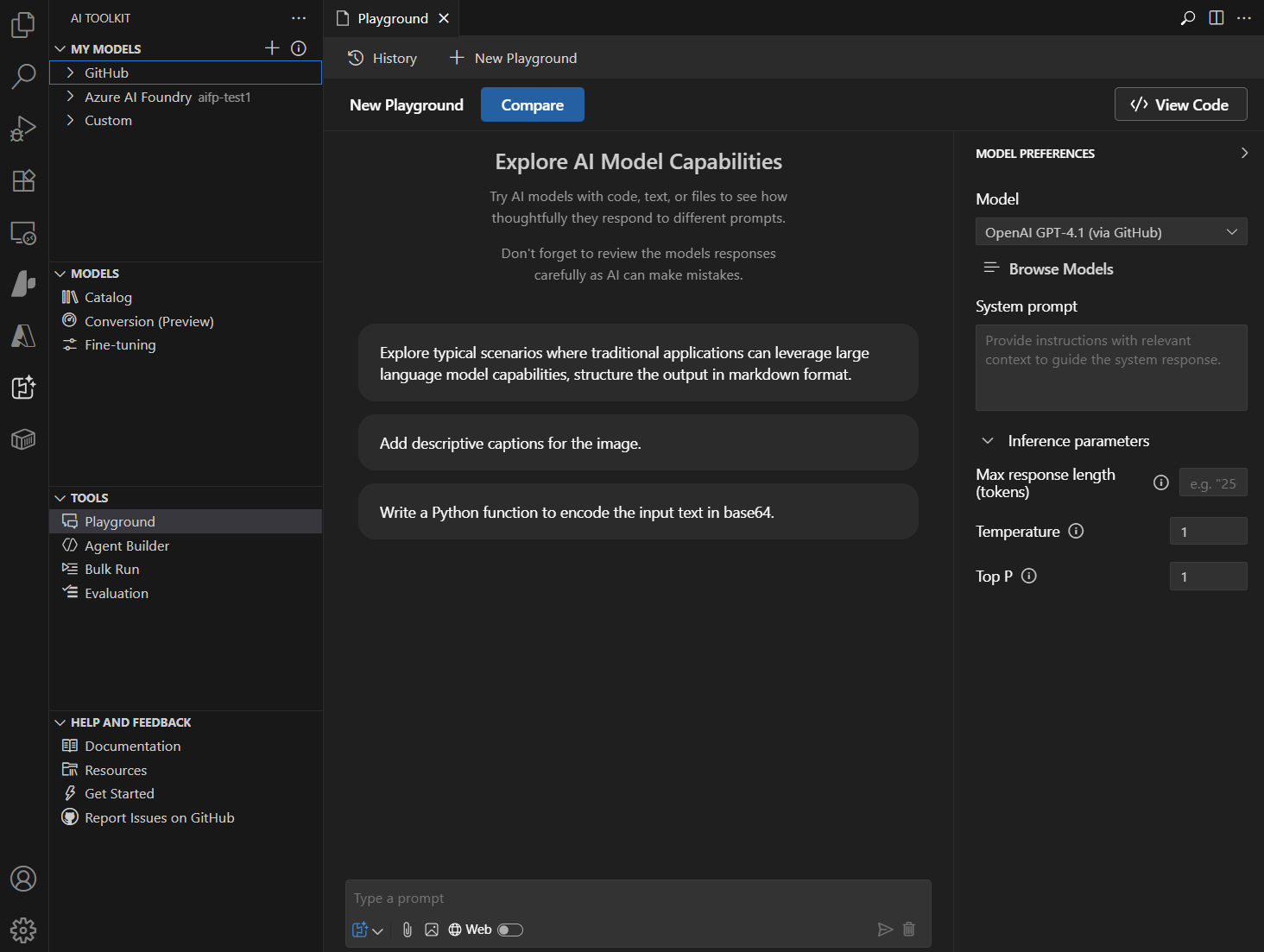Expand the GitHub models group
This screenshot has width=1264, height=952.
72,73
